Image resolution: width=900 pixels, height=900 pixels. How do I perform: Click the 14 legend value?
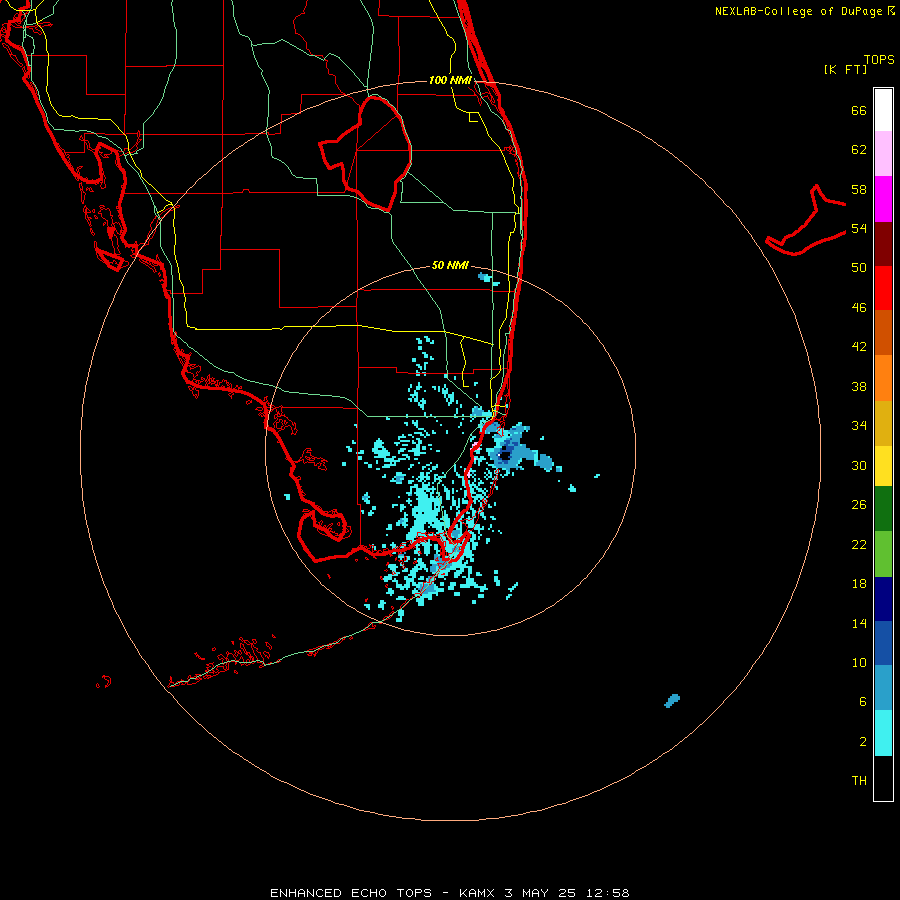(859, 623)
